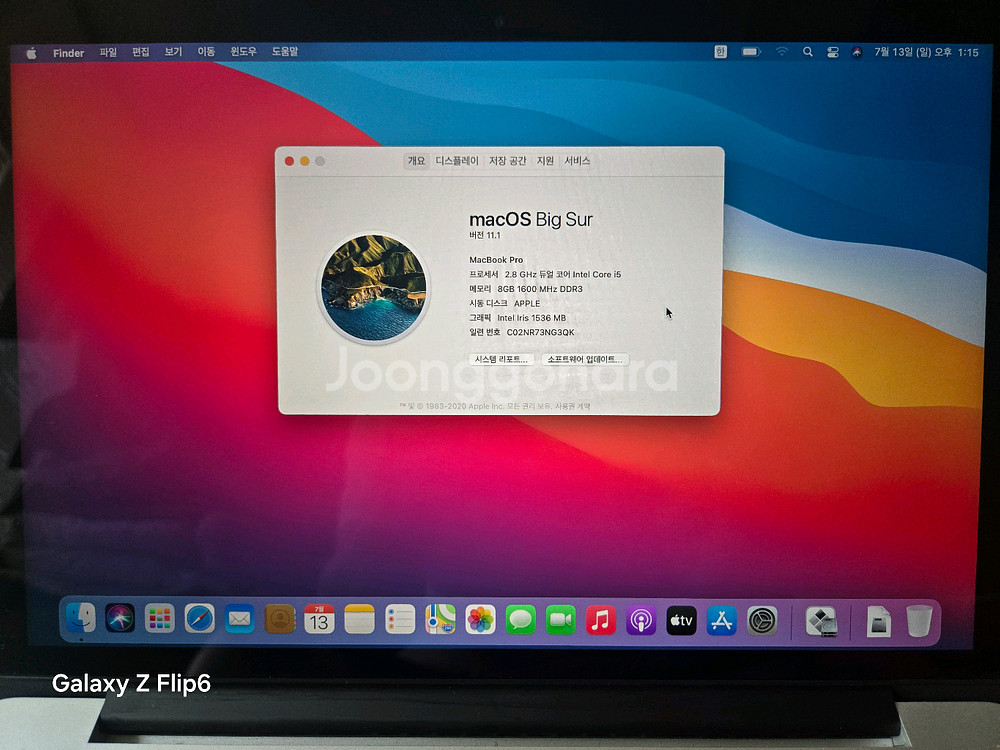Click the Intel Iris 1536 MB text

531,318
